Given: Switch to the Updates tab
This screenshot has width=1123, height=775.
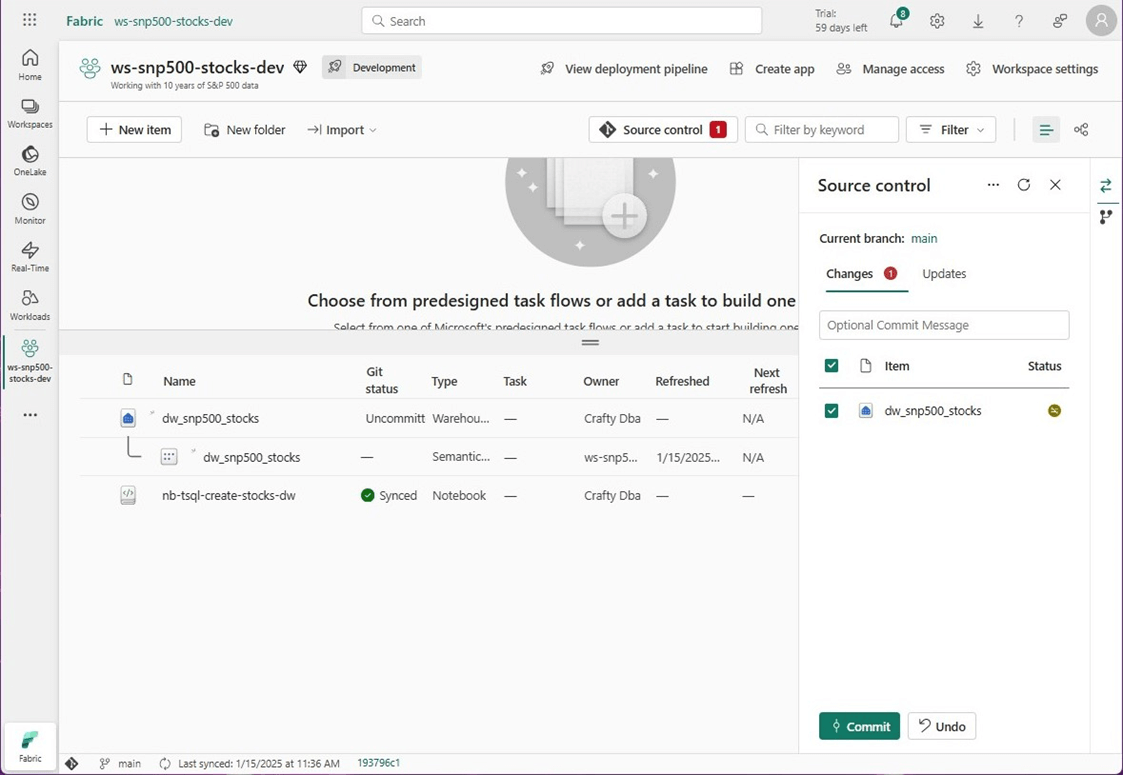Looking at the screenshot, I should pyautogui.click(x=944, y=274).
